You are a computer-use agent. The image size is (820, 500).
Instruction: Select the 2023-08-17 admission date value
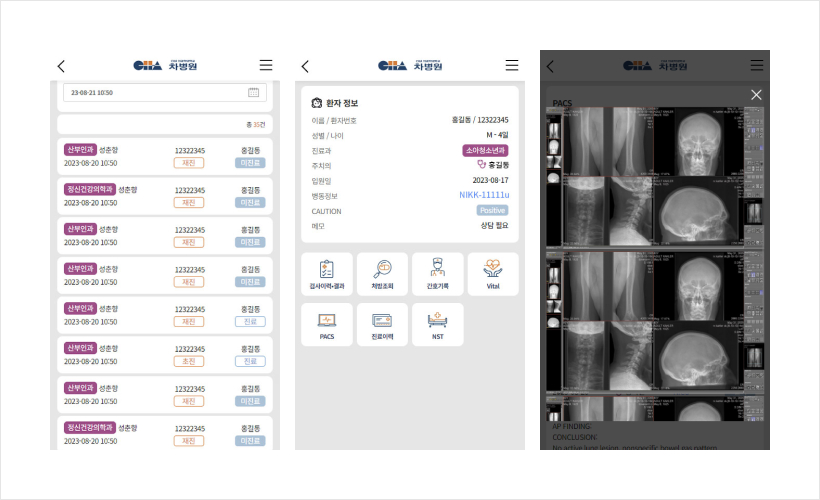pos(491,180)
